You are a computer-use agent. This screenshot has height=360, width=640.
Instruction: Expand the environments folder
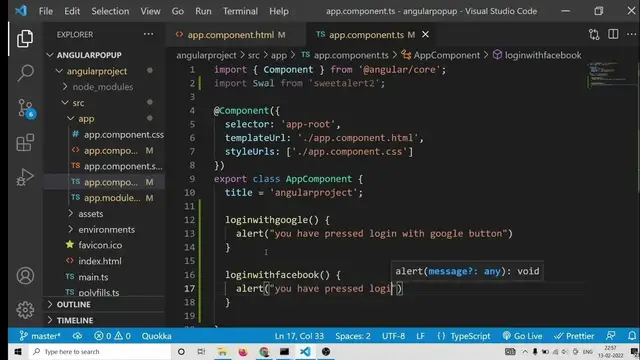click(x=106, y=229)
